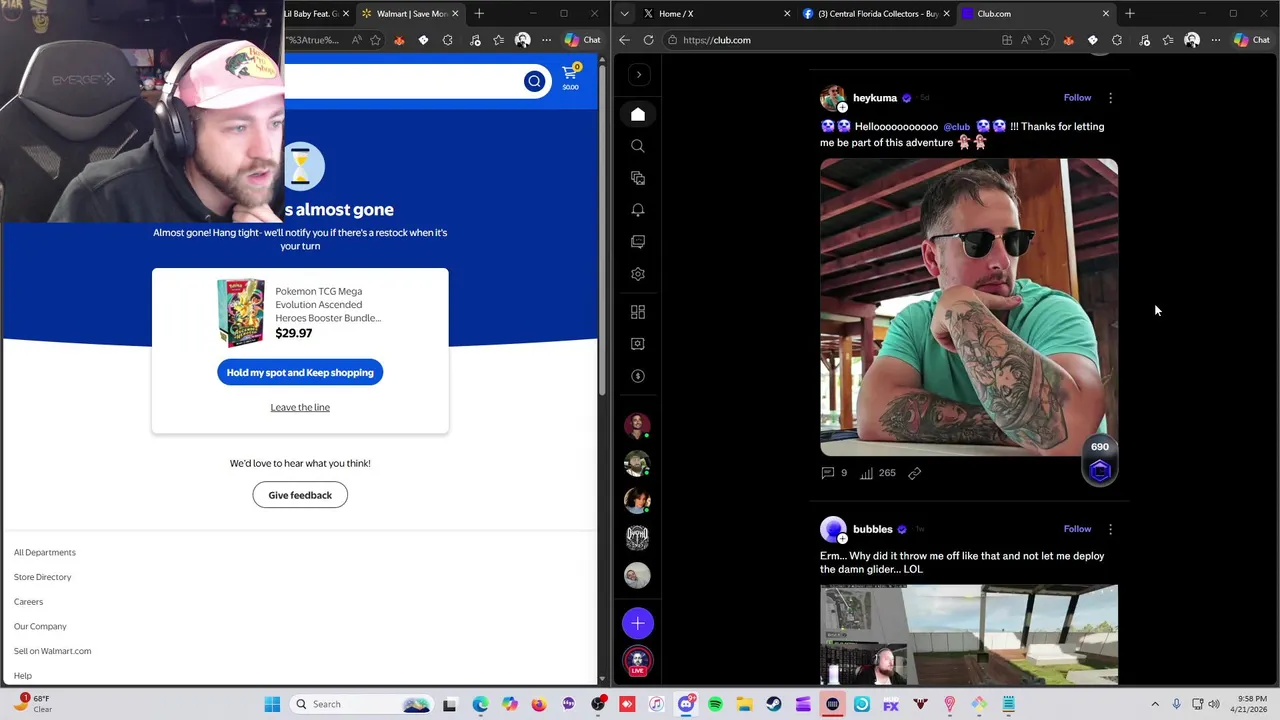Open the dollar coin icon in Club sidebar
This screenshot has height=720, width=1280.
click(x=638, y=376)
